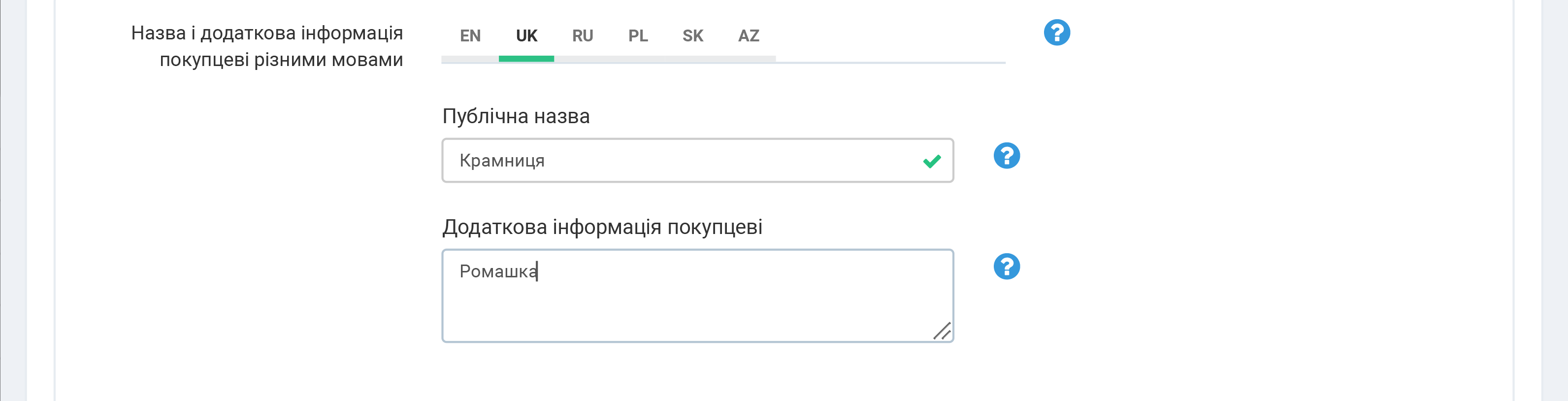Select the UK language tab
Screen dimensions: 1568x401
[x=526, y=36]
